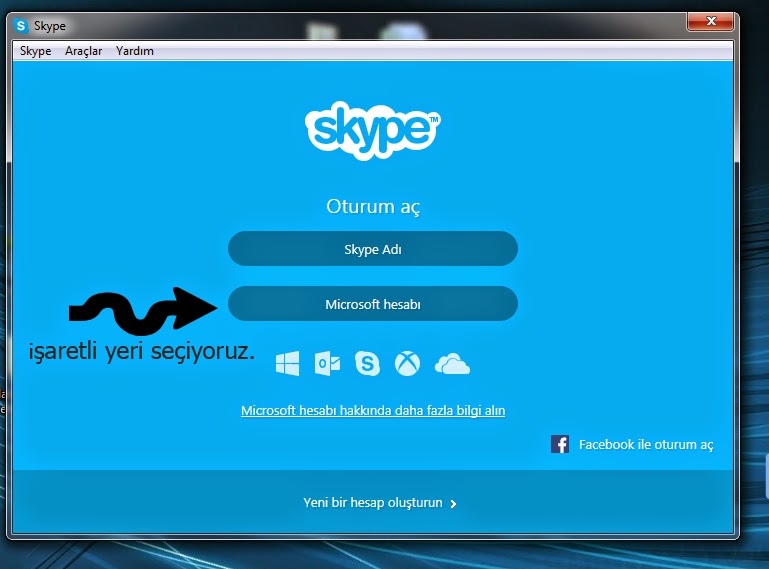Click the large Skype cloud logo

[x=372, y=126]
